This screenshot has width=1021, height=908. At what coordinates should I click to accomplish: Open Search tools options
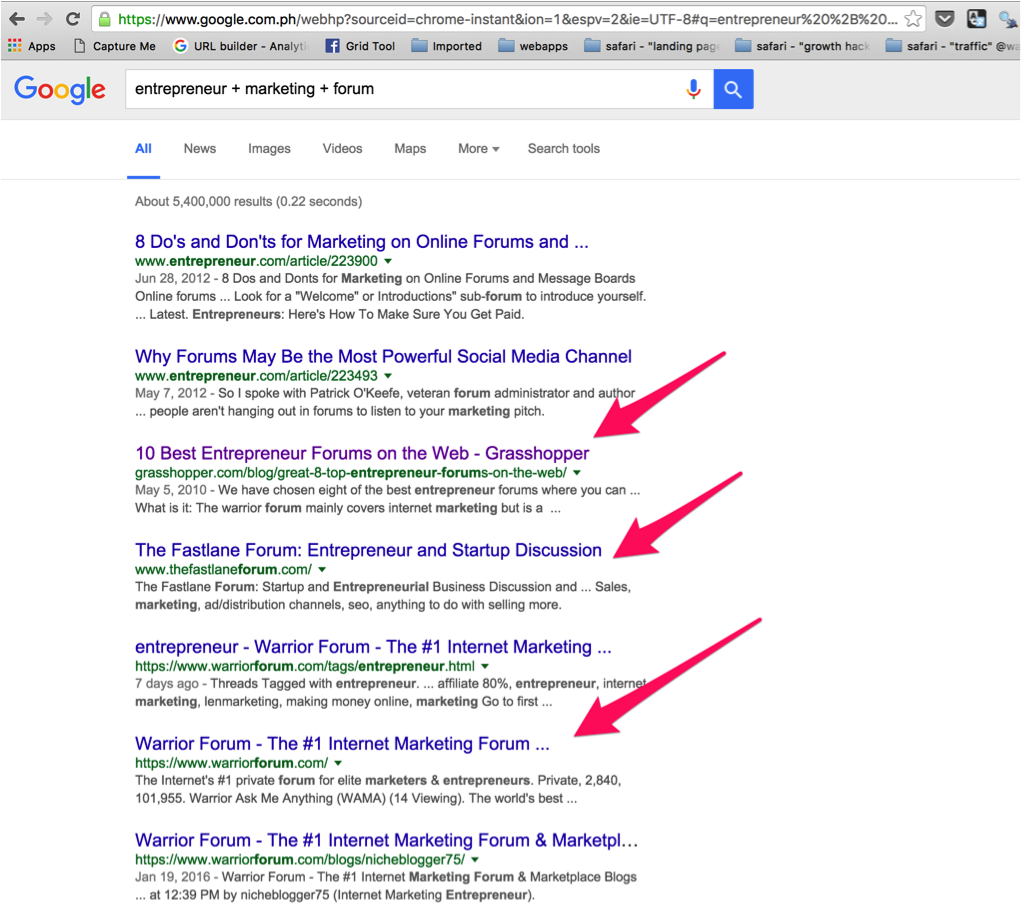563,149
